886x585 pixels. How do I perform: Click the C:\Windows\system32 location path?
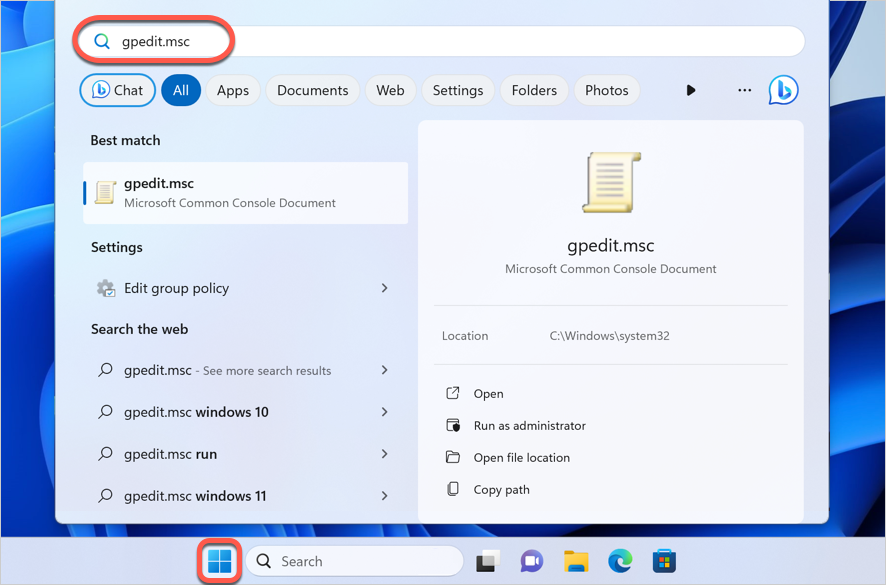[x=609, y=336]
